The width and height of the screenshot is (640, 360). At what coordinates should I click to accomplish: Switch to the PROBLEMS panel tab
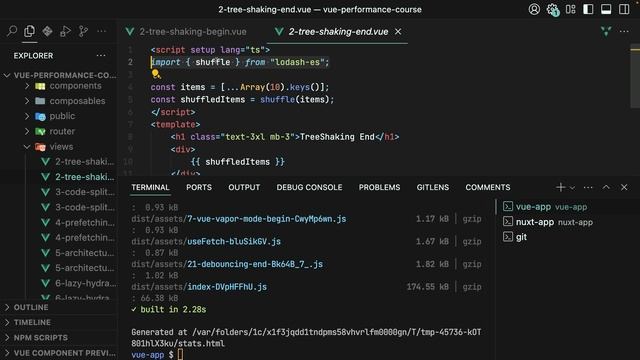click(380, 187)
